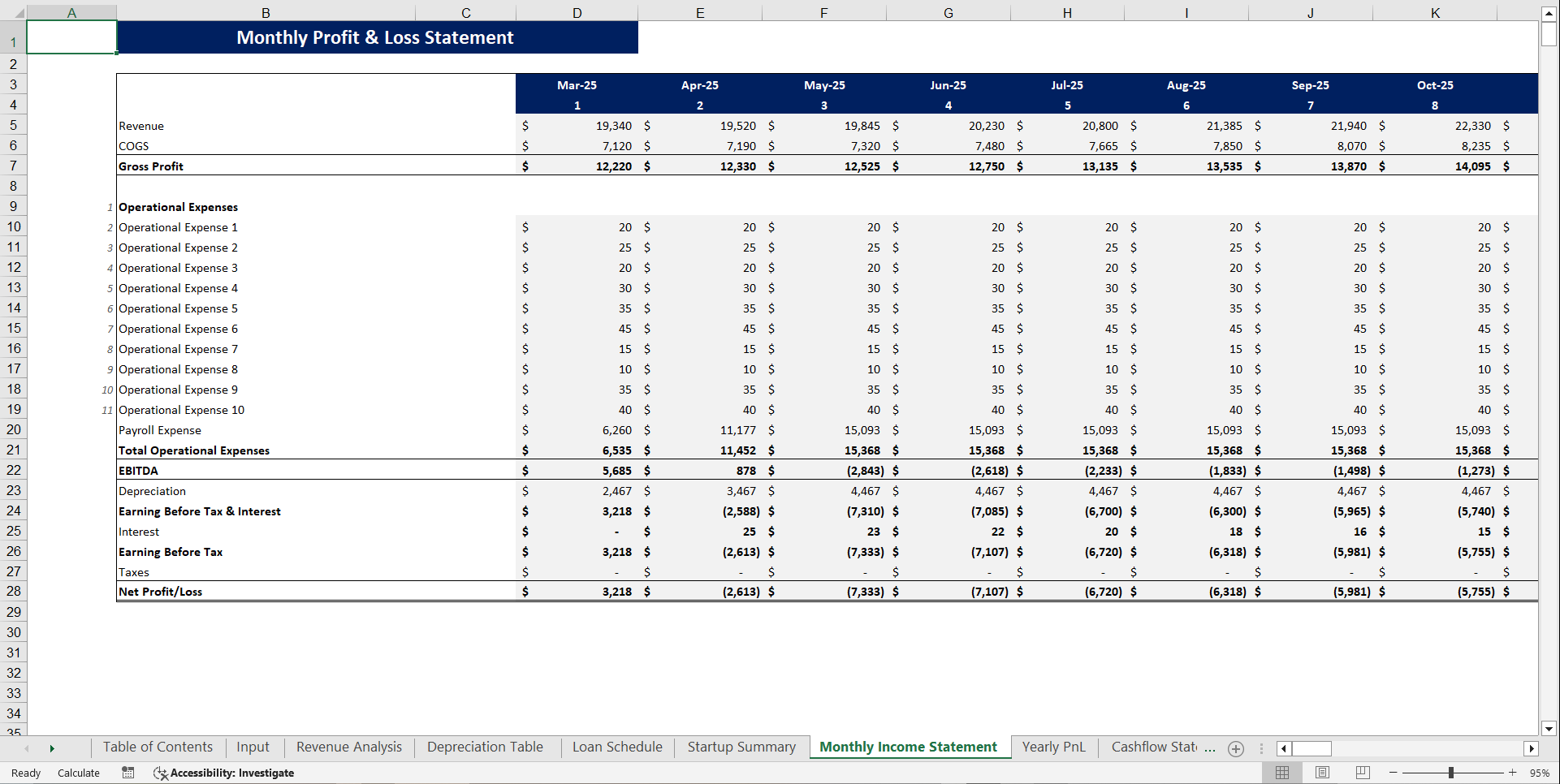1560x784 pixels.
Task: Open Page Layout view
Action: tap(1322, 773)
